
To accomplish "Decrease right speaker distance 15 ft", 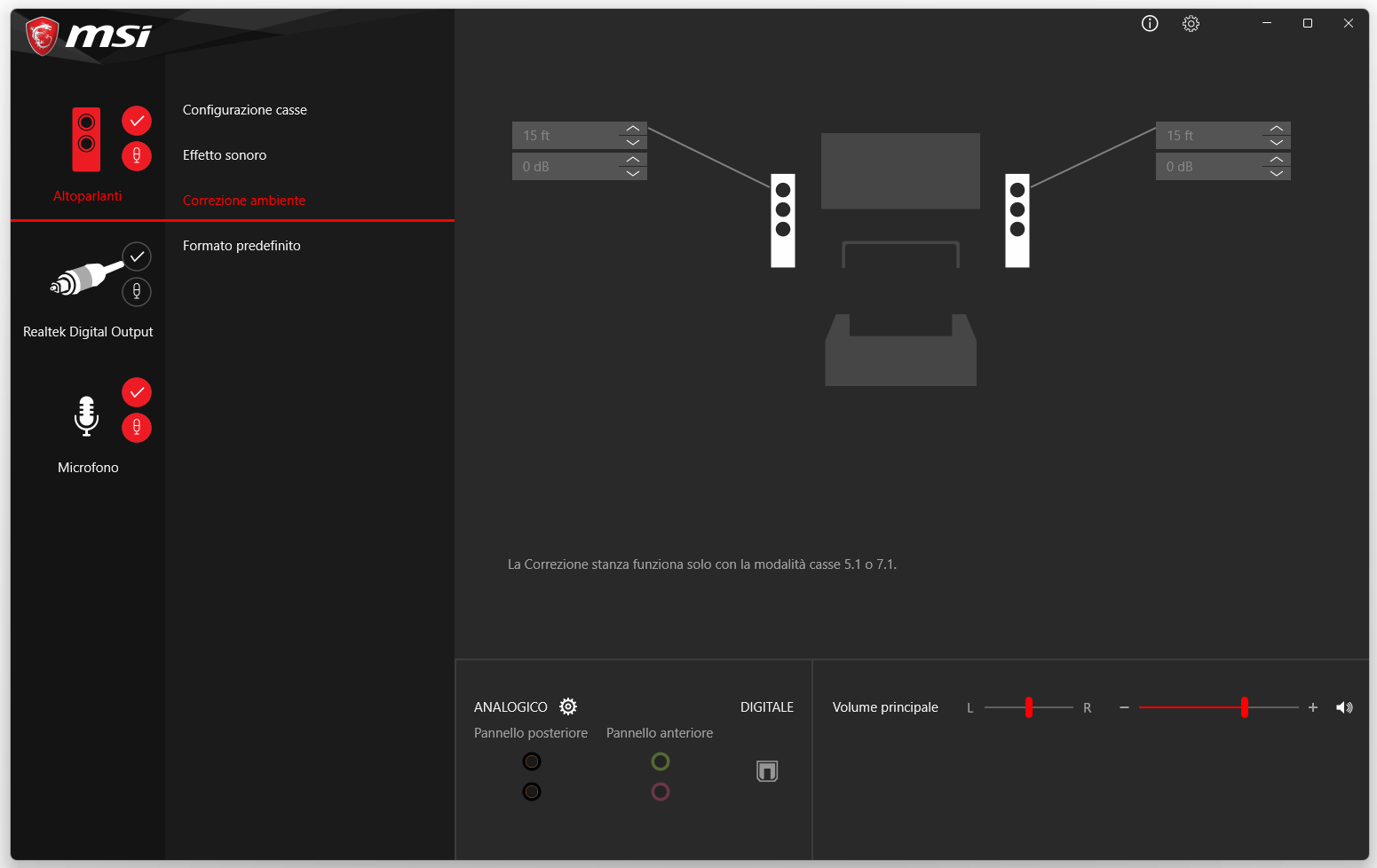I will [1277, 142].
